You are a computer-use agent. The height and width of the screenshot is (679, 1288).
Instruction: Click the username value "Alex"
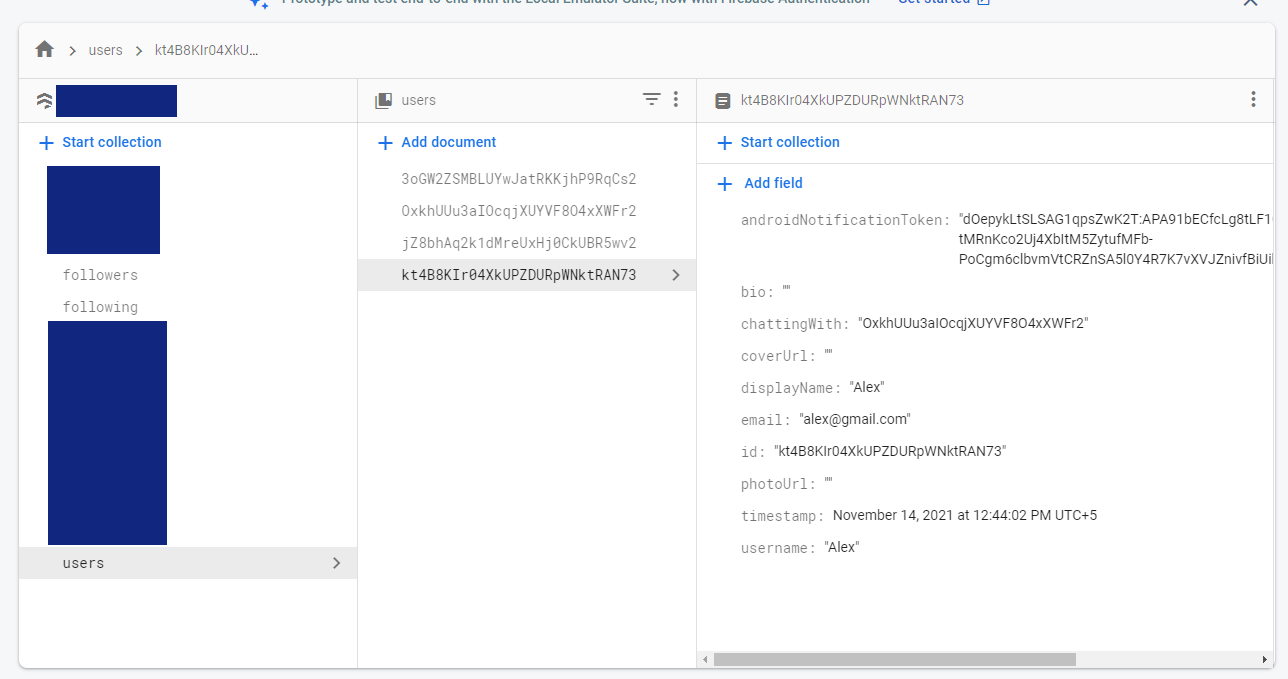point(842,548)
